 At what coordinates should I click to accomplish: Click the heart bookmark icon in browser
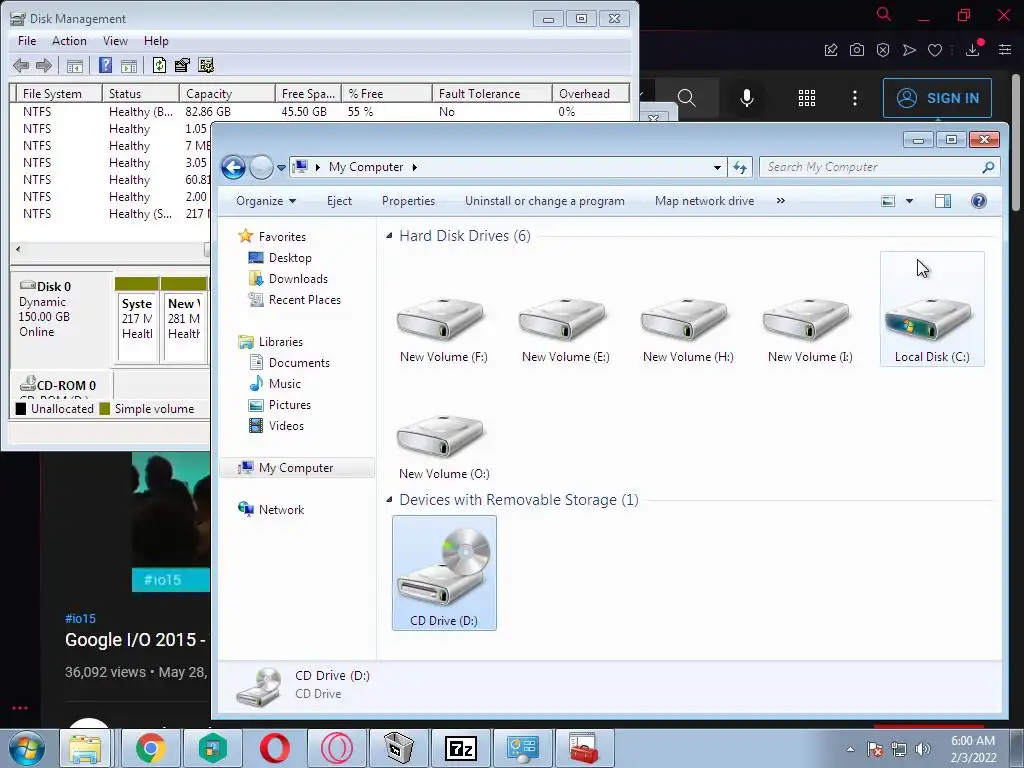(935, 50)
